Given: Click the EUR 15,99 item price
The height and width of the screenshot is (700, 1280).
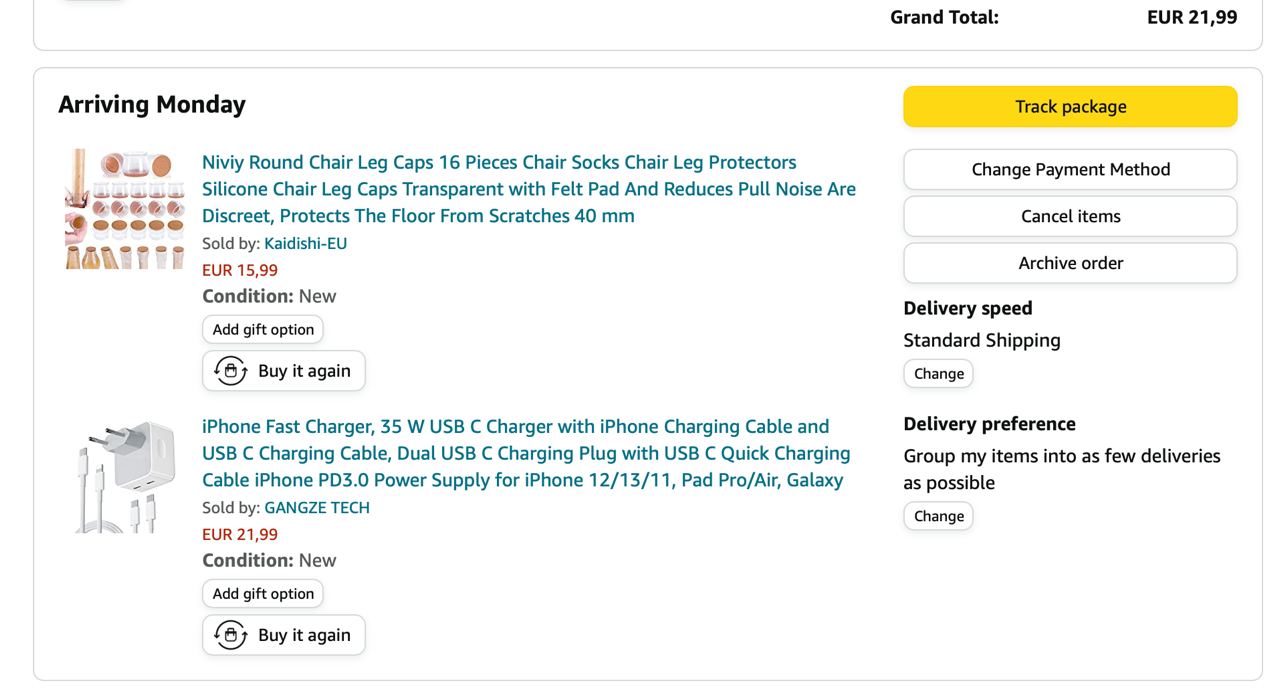Looking at the screenshot, I should coord(240,270).
